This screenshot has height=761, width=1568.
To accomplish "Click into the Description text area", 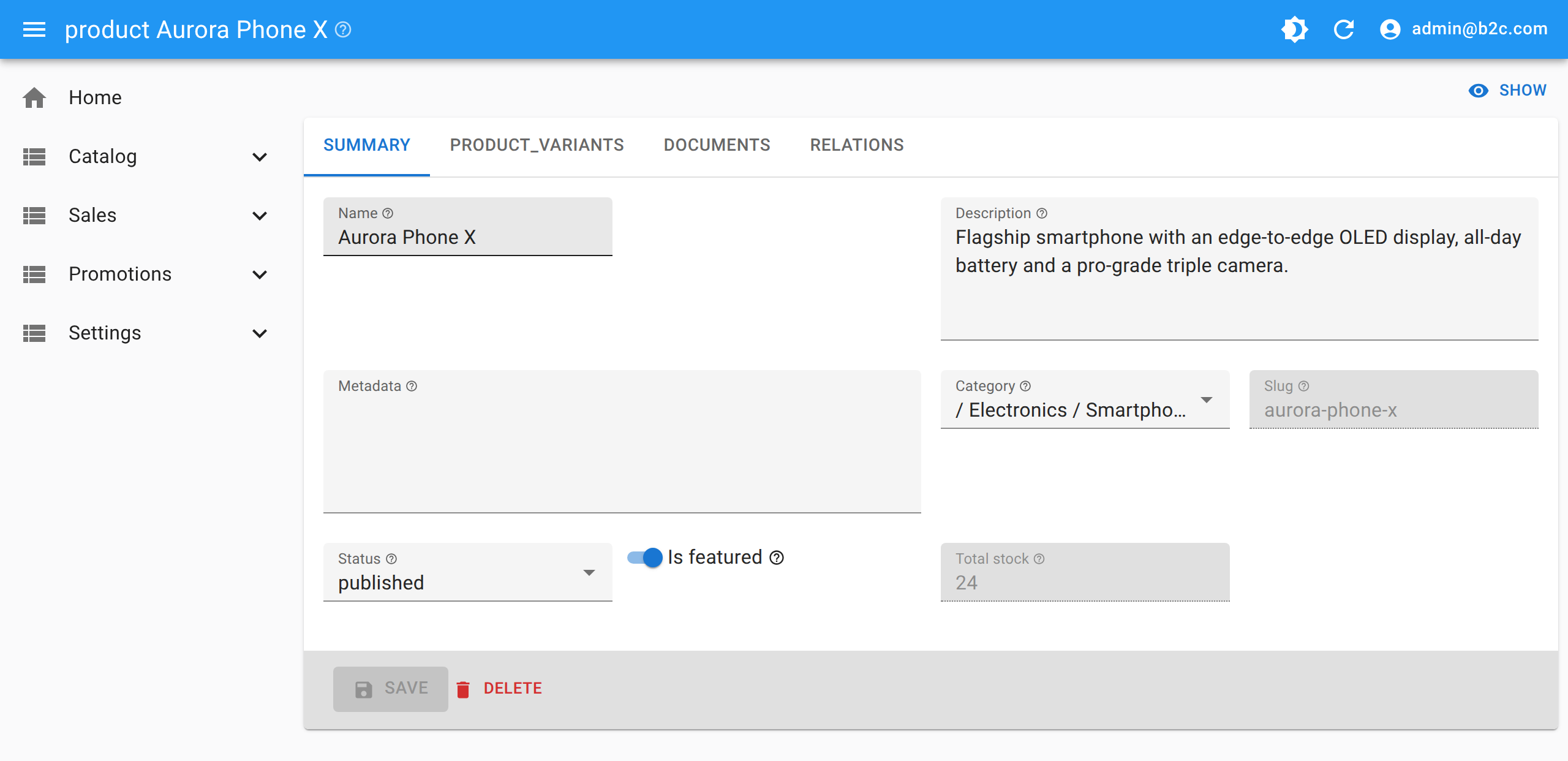I will coord(1240,269).
